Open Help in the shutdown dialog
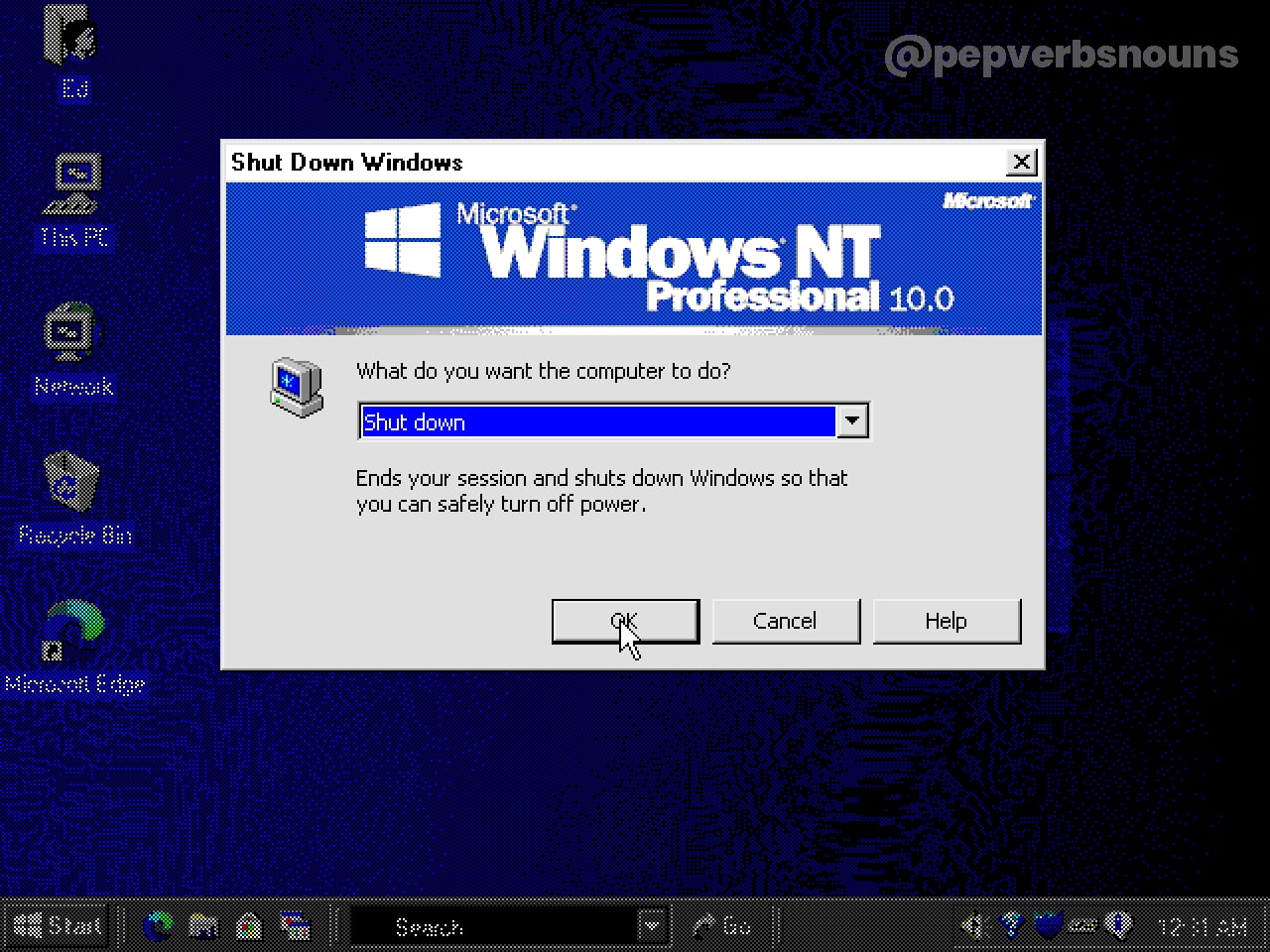The image size is (1270, 952). 946,621
